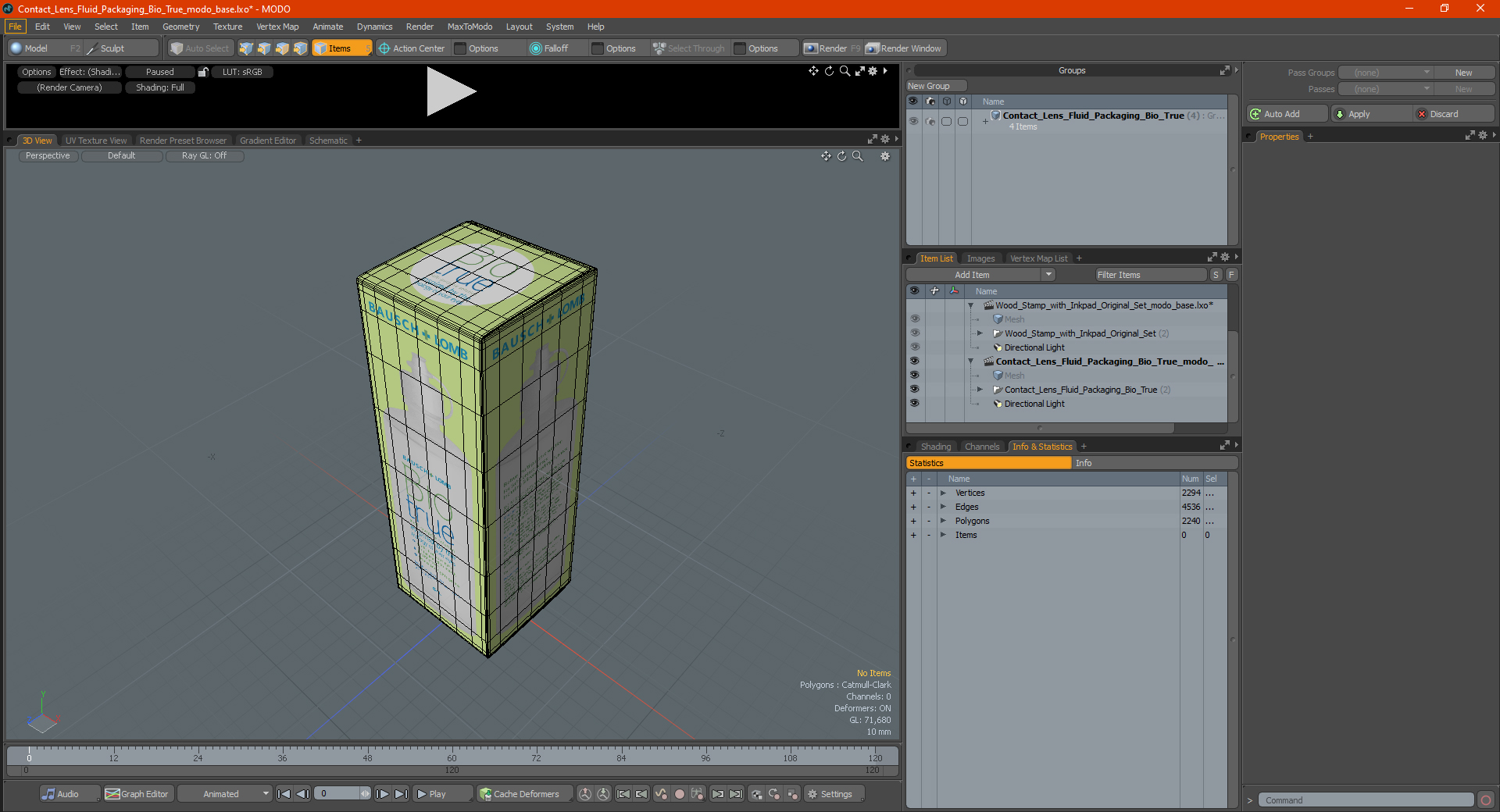
Task: Open the MaxToModo menu
Action: pyautogui.click(x=470, y=27)
